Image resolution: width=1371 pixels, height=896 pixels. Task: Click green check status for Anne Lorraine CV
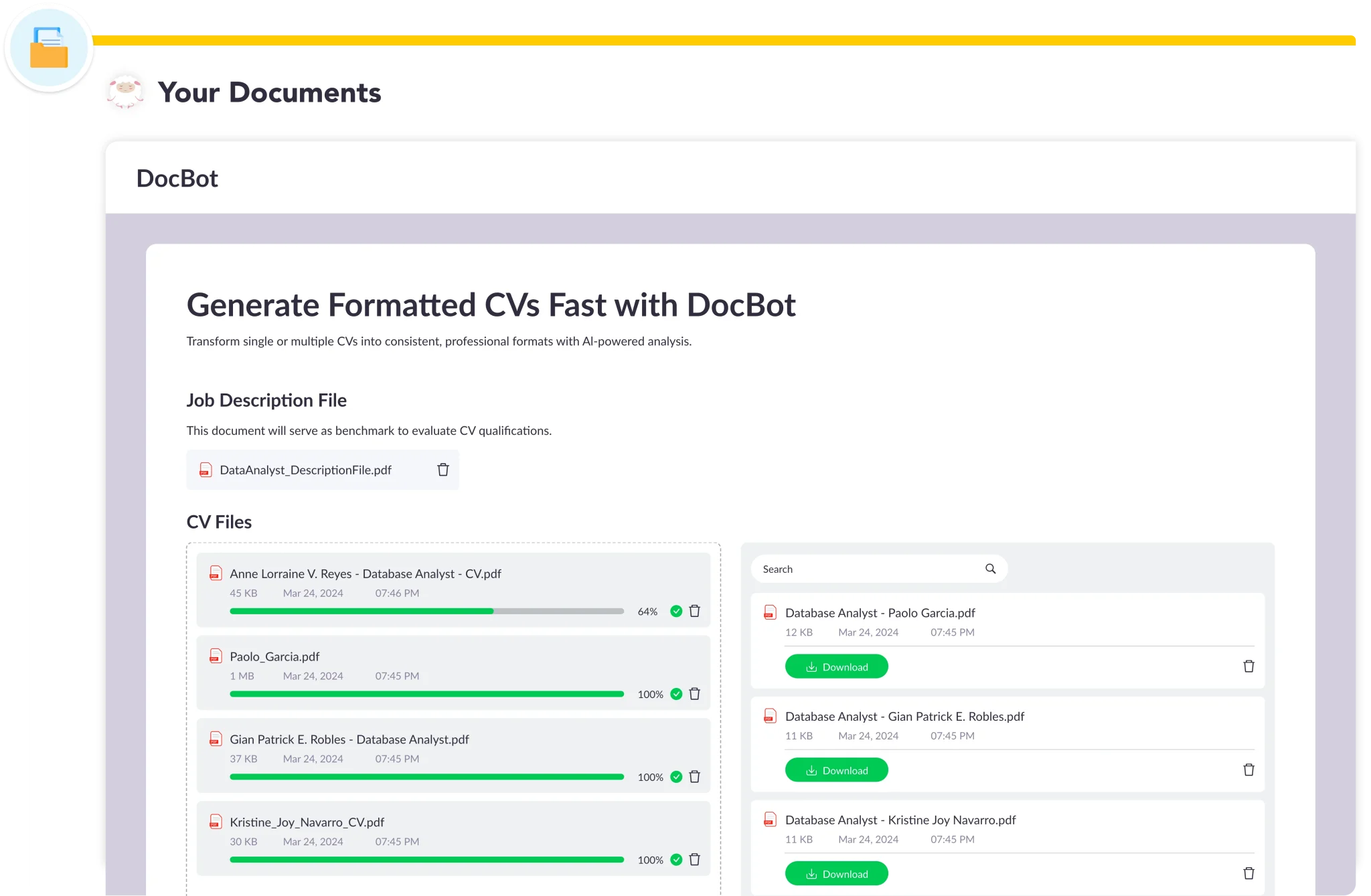click(676, 611)
